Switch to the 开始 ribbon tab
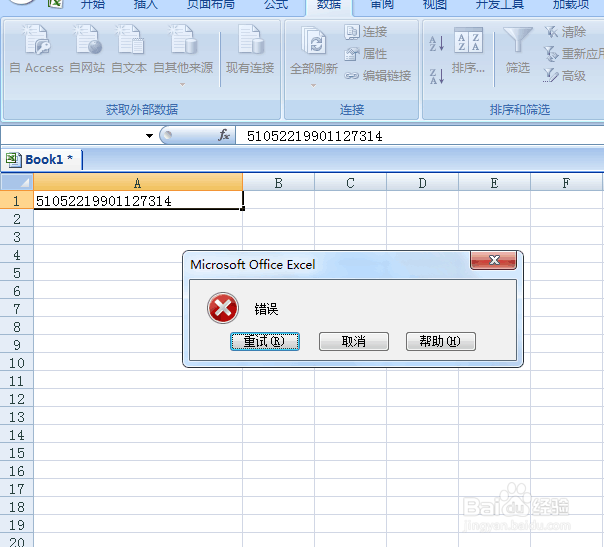 92,5
